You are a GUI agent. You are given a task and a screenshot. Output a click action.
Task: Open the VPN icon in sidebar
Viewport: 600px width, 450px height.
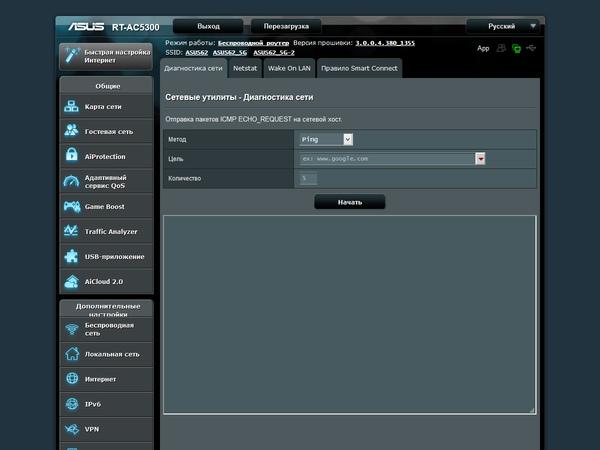pos(72,429)
